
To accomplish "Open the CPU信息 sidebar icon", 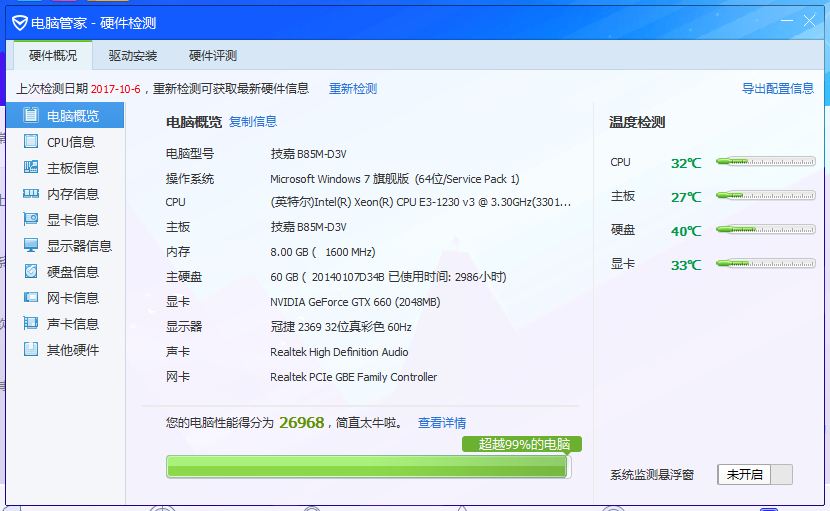I will point(31,141).
